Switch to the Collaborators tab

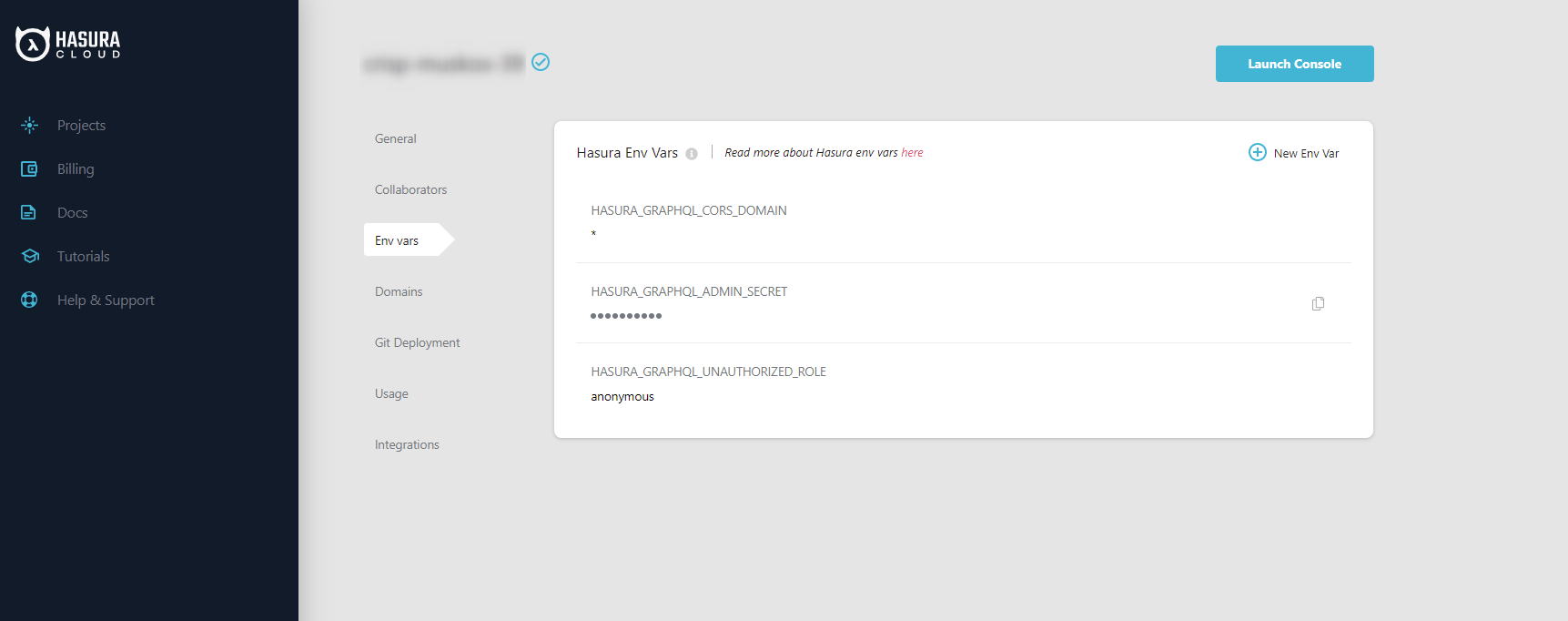click(411, 189)
